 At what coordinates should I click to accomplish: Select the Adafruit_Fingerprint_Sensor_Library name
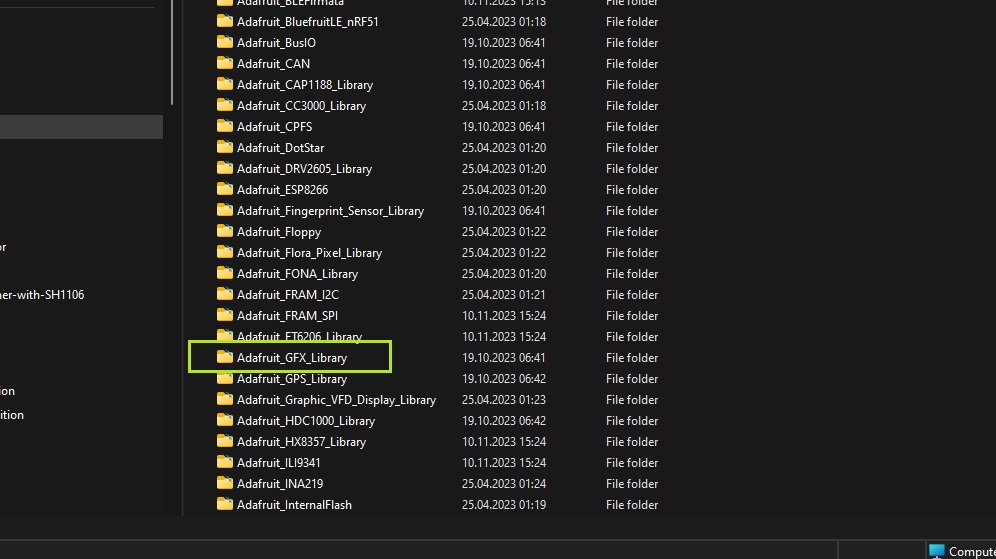click(x=330, y=211)
